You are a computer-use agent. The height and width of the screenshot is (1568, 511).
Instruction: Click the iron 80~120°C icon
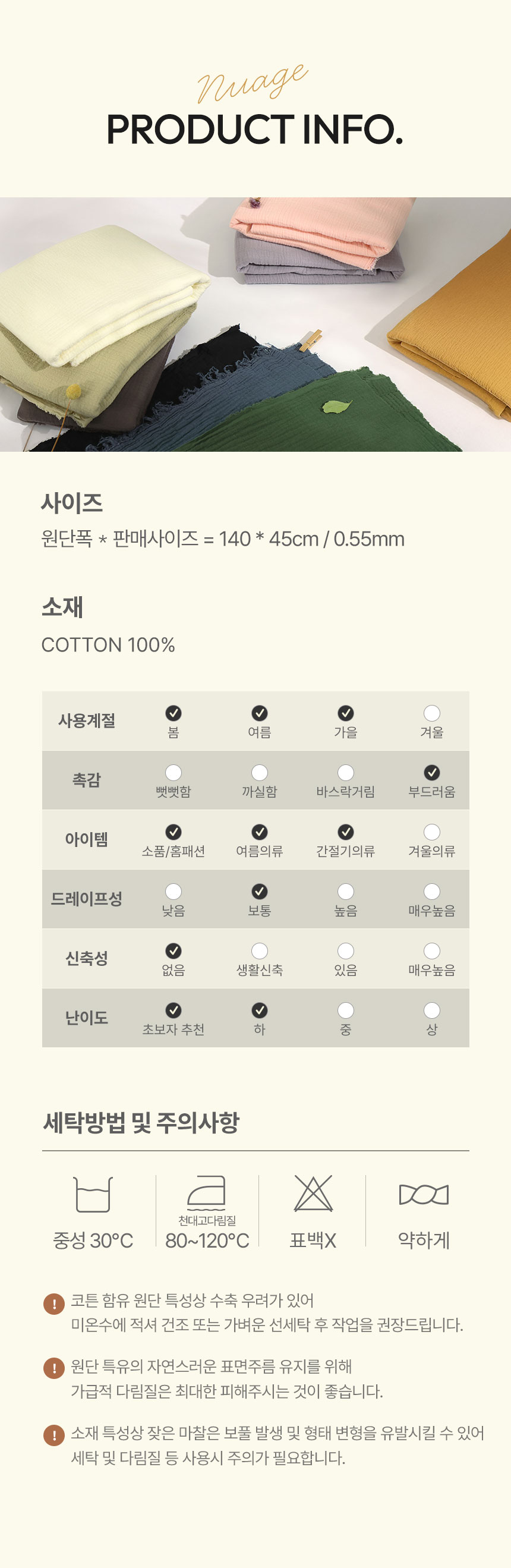pos(207,1194)
